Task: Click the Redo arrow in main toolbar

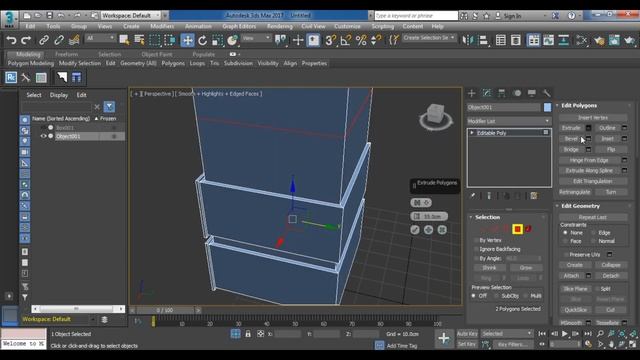Action: tap(26, 40)
